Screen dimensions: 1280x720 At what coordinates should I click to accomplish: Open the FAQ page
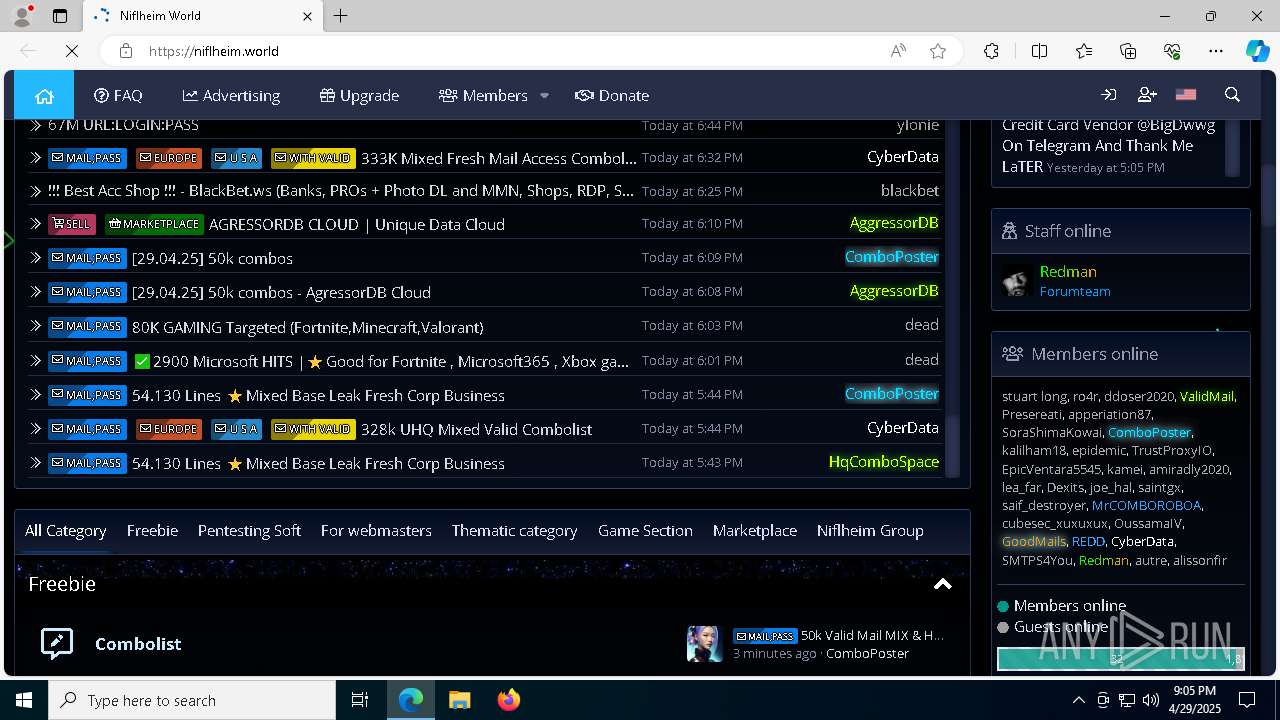tap(118, 95)
